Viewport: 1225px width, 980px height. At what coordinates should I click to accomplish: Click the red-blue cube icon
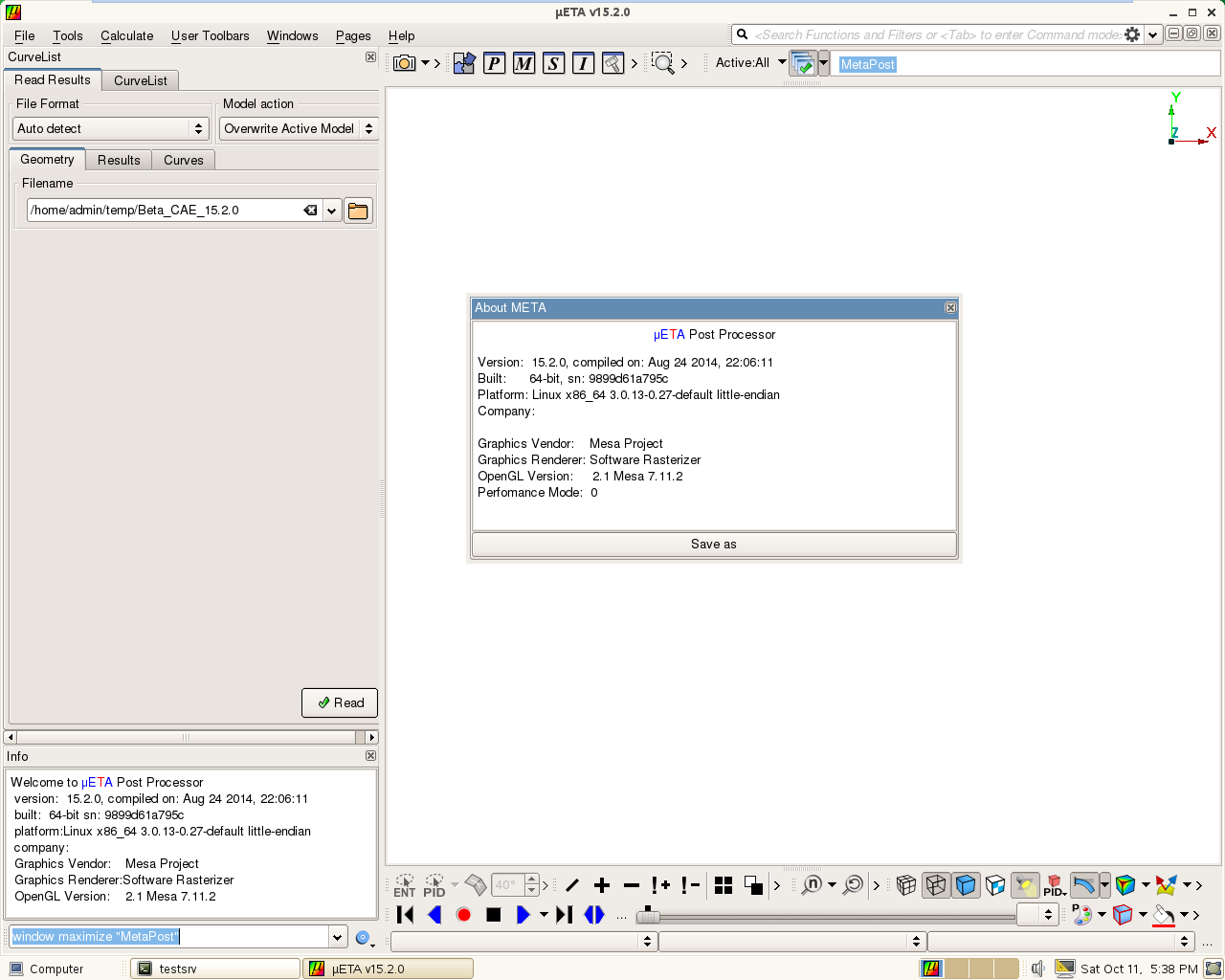pos(1123,915)
